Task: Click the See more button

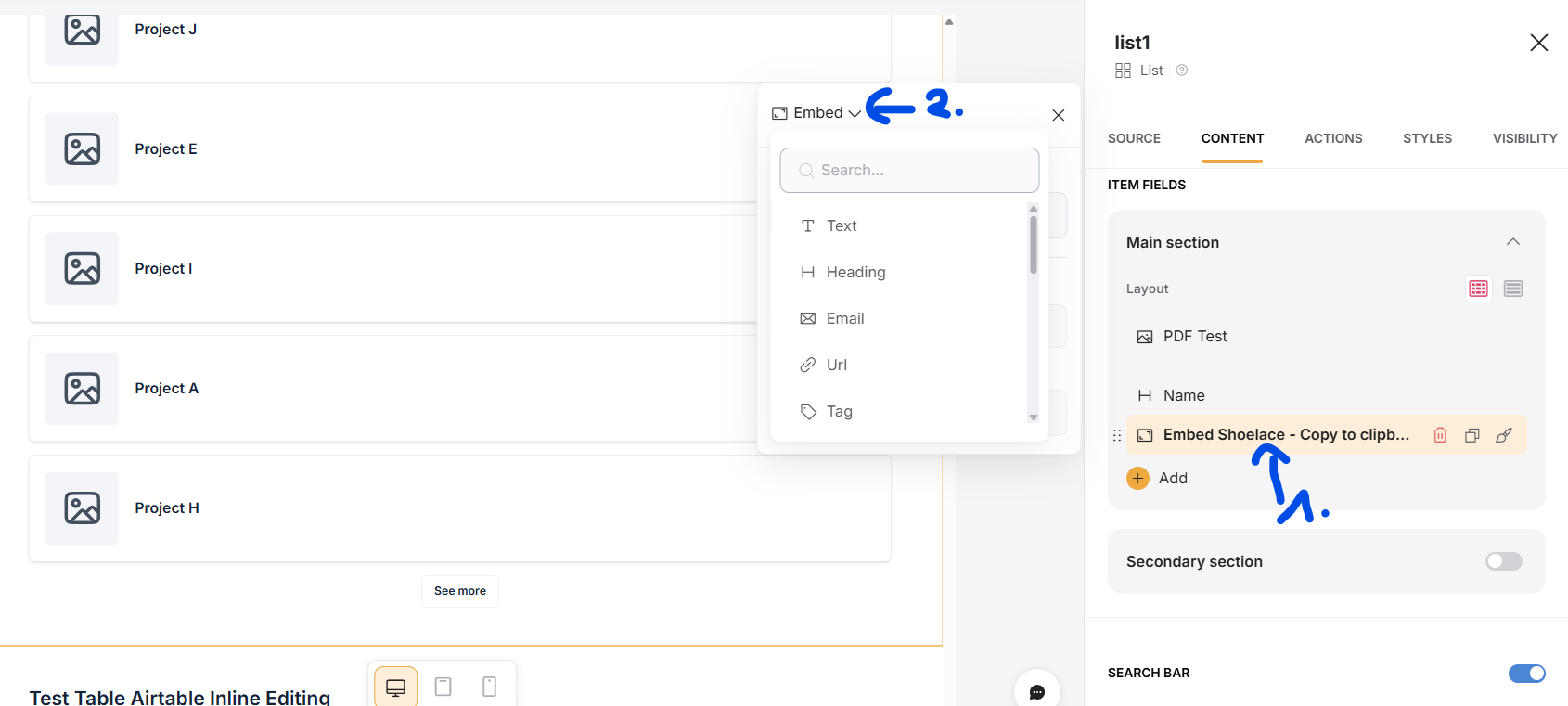Action: (460, 591)
